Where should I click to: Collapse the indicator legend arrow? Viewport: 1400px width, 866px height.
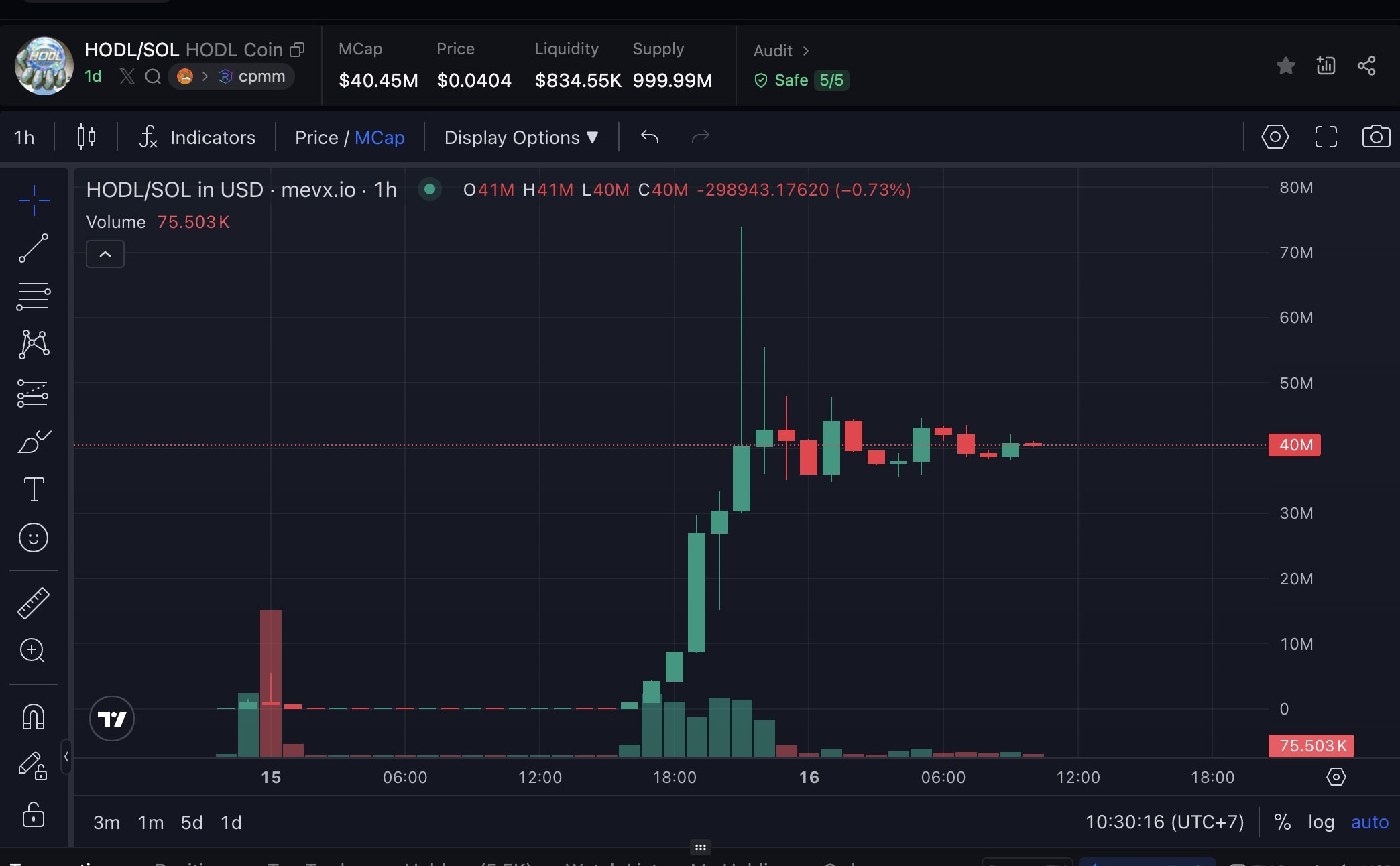tap(105, 254)
